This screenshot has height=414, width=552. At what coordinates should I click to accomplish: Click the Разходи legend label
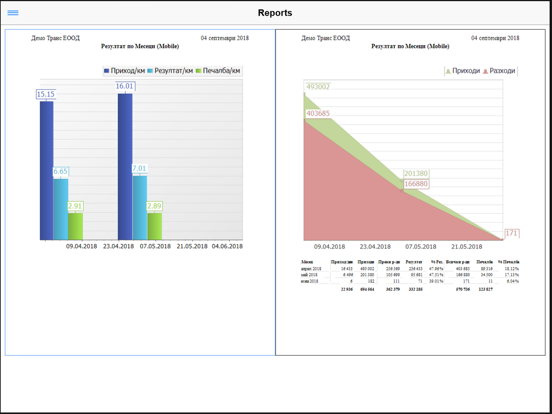click(x=502, y=71)
